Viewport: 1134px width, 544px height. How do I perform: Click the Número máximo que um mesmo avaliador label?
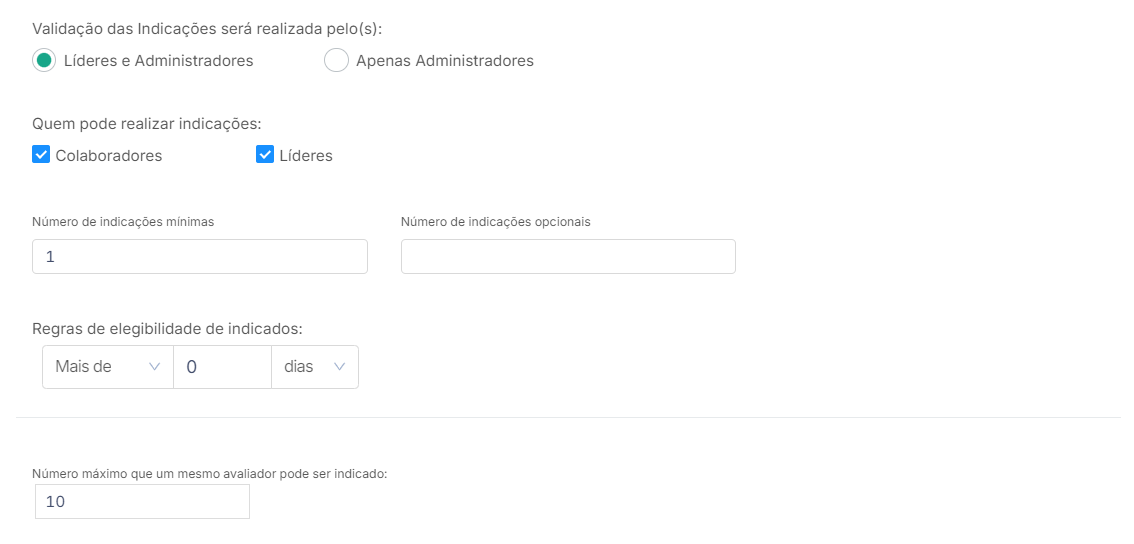pos(210,474)
